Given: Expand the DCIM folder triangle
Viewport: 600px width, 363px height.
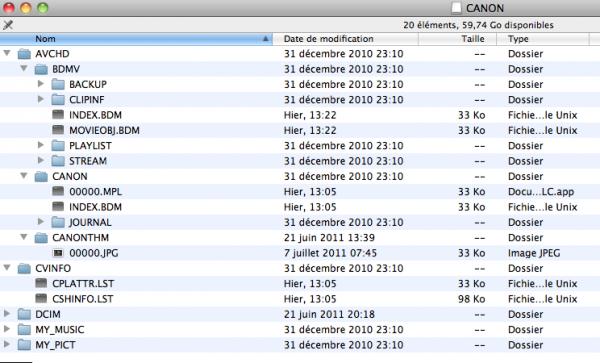Looking at the screenshot, I should pyautogui.click(x=7, y=313).
